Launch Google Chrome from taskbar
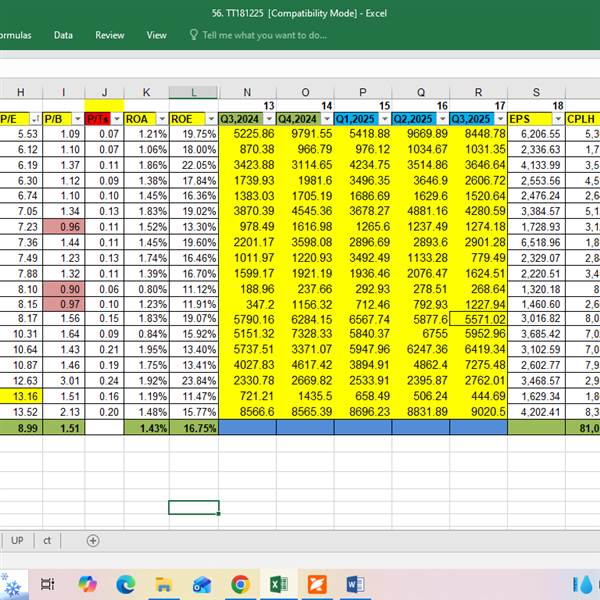The width and height of the screenshot is (600, 600). click(x=240, y=584)
